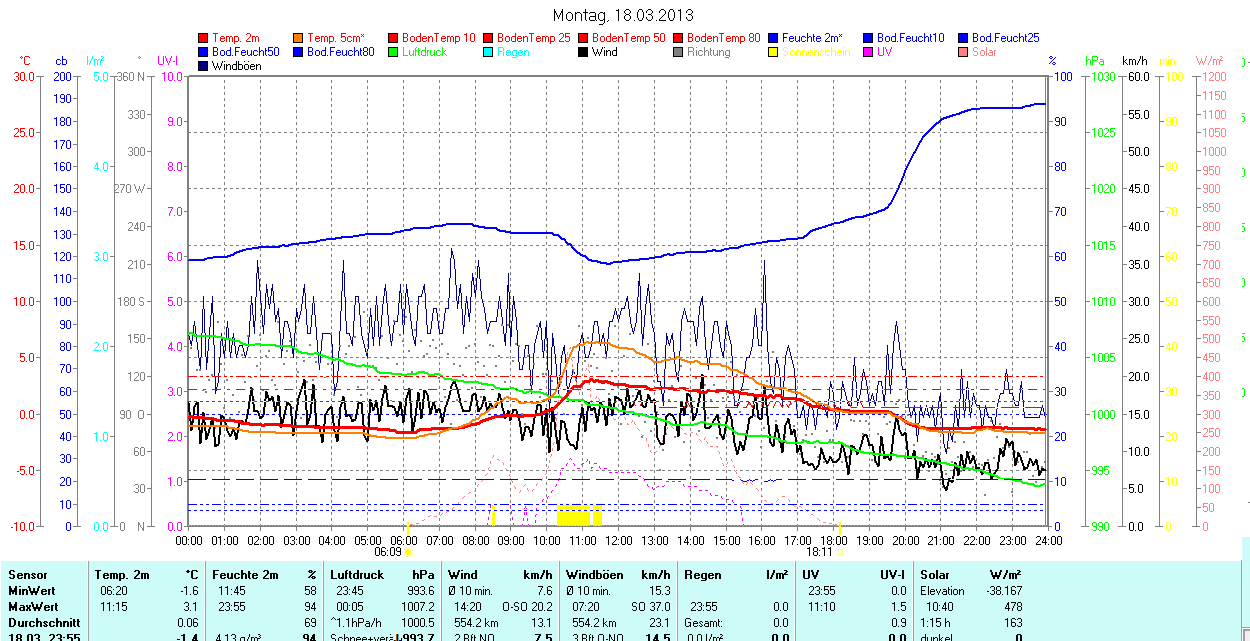The width and height of the screenshot is (1250, 641).
Task: Click the yellow Sonnenschein legend square
Action: (x=774, y=52)
